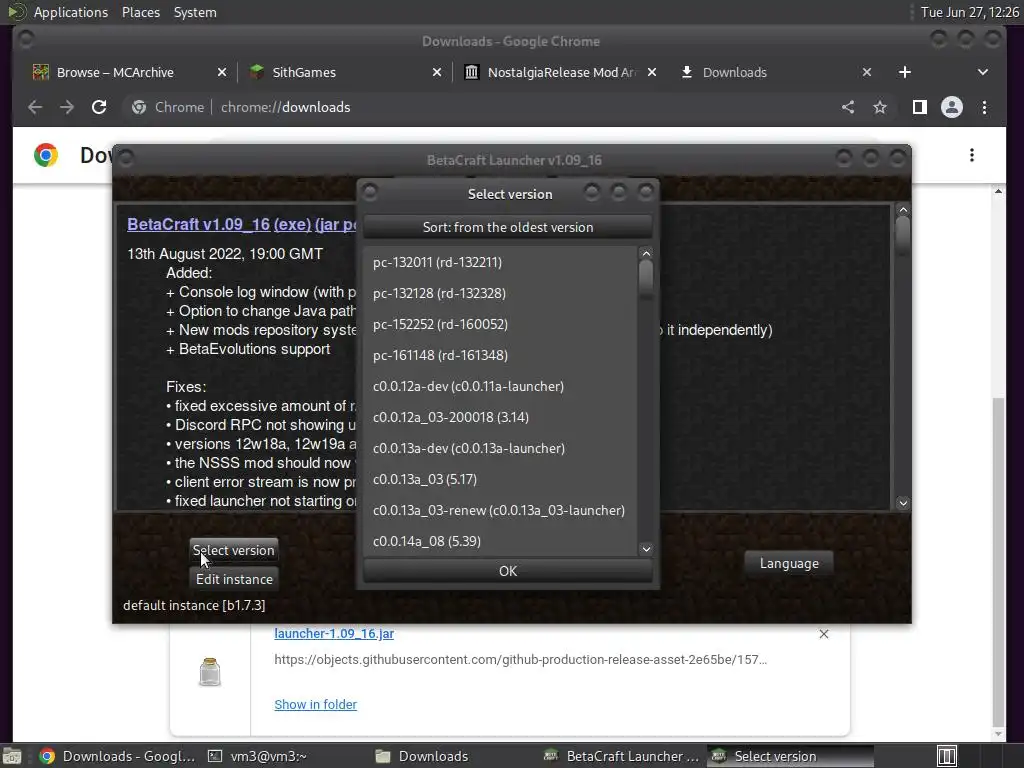Click changelog panel scroll up arrow
The image size is (1024, 768).
click(903, 210)
